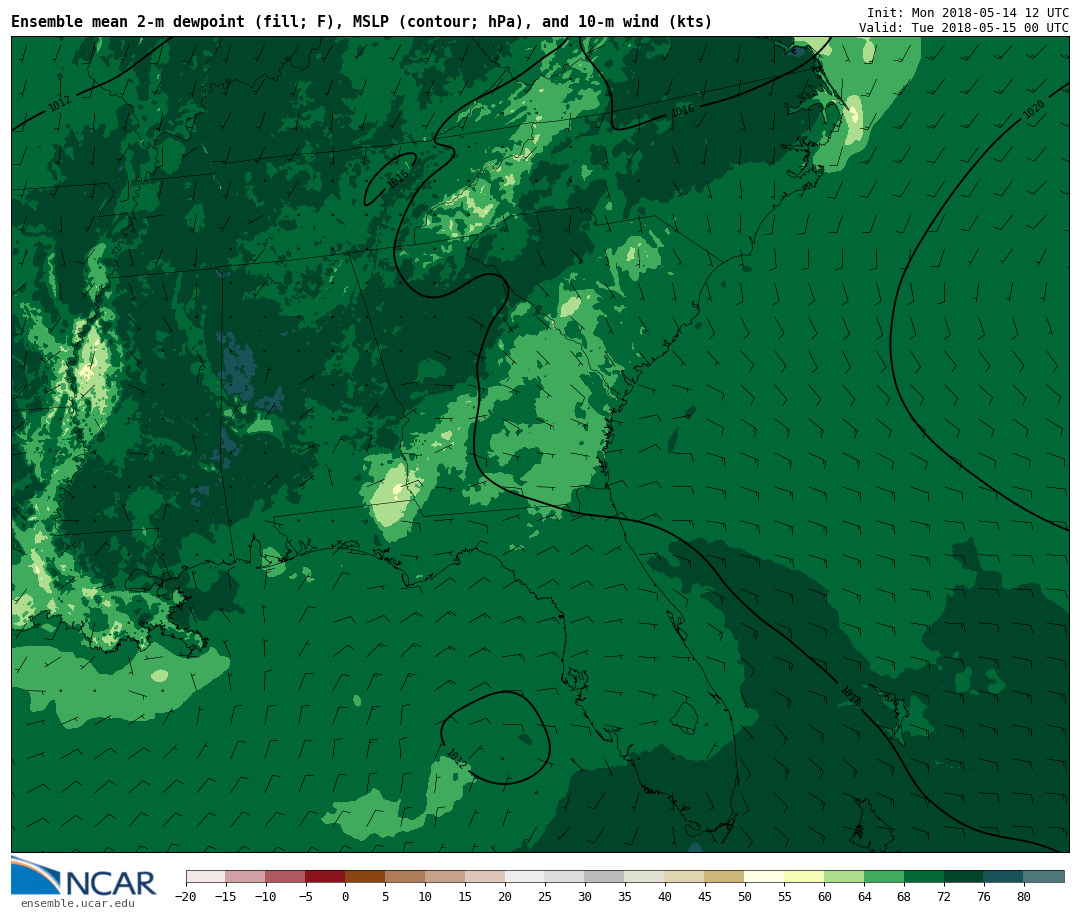1080x915 pixels.
Task: Pick the 10 to 15 tan swatch
Action: (x=446, y=877)
